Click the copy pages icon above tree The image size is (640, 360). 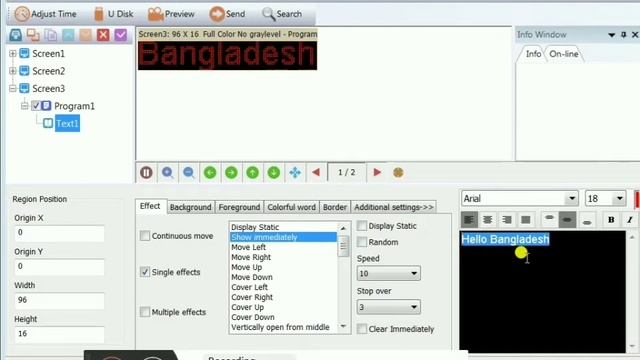point(51,35)
